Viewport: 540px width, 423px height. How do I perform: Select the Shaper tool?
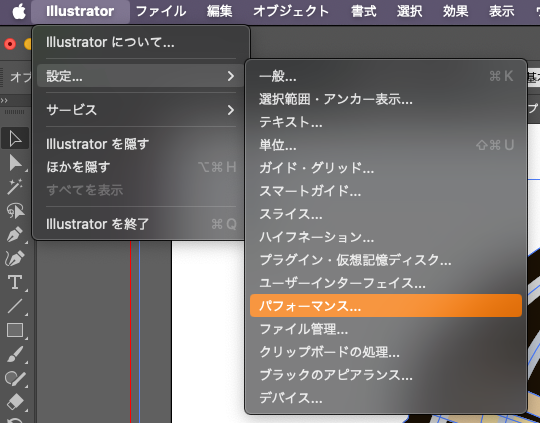[15, 378]
